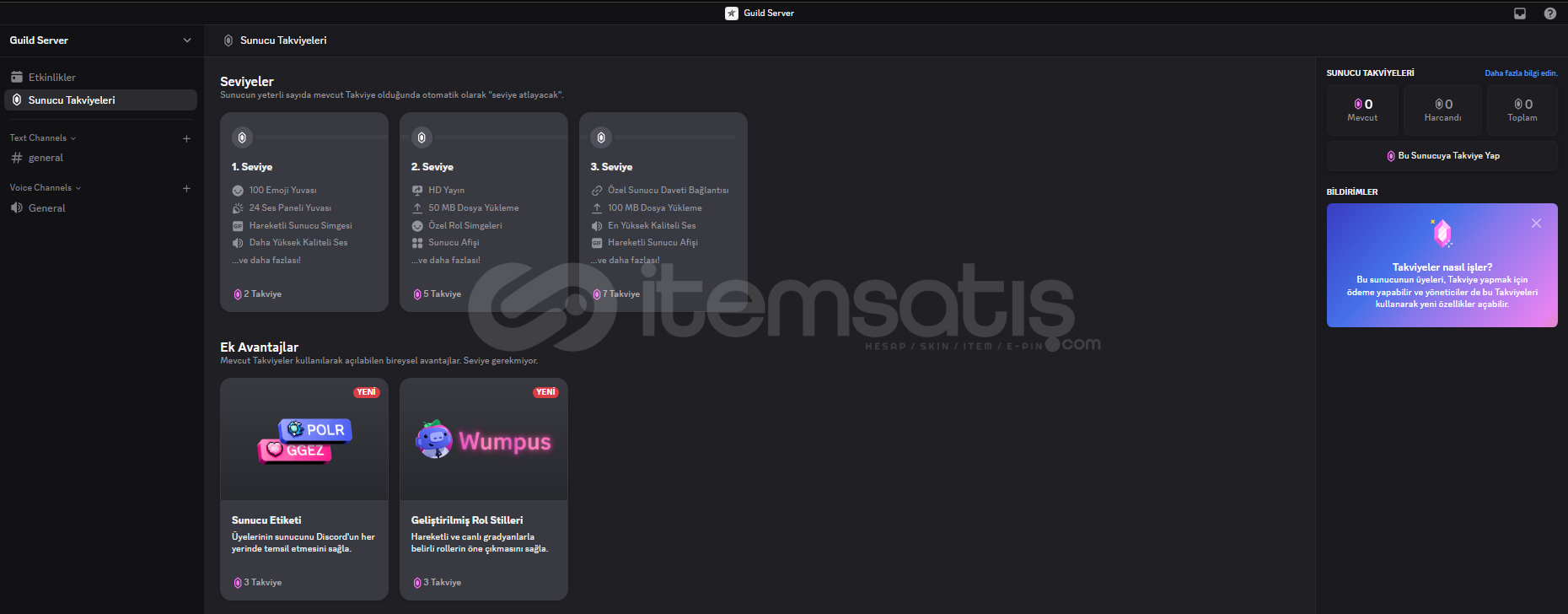Click the 1. Seviye progress marker

tap(242, 137)
